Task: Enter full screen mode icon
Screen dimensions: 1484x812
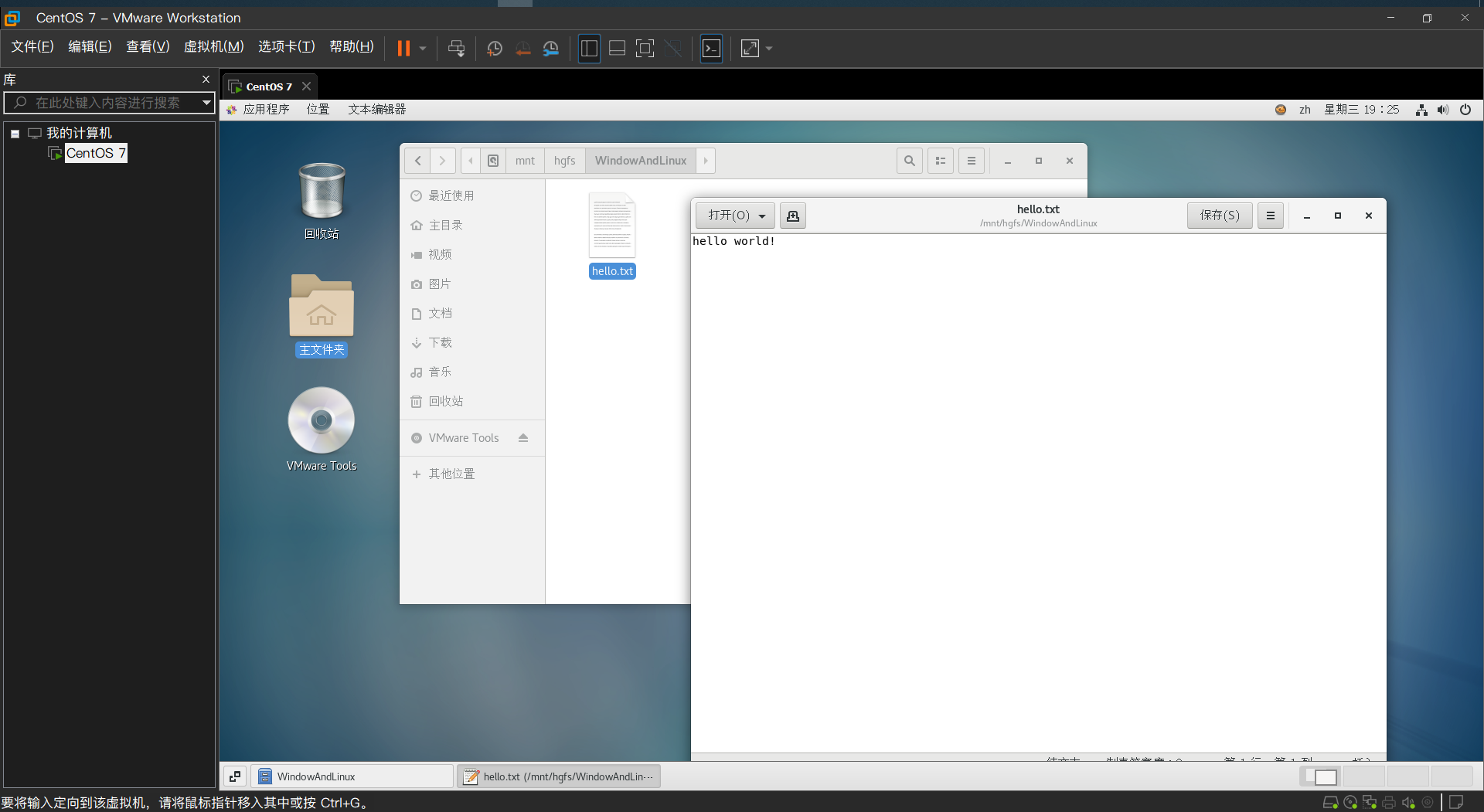Action: pyautogui.click(x=645, y=48)
